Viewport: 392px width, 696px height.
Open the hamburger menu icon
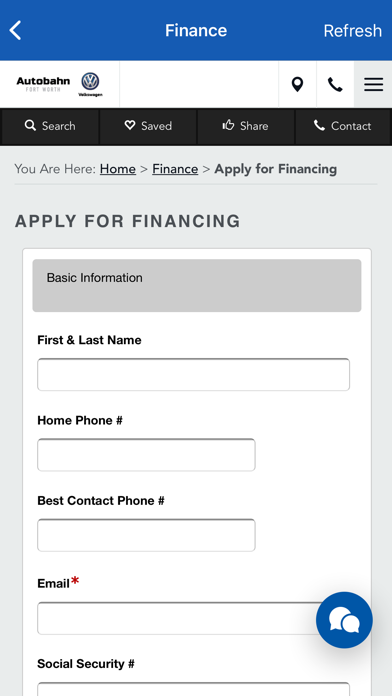pos(373,84)
